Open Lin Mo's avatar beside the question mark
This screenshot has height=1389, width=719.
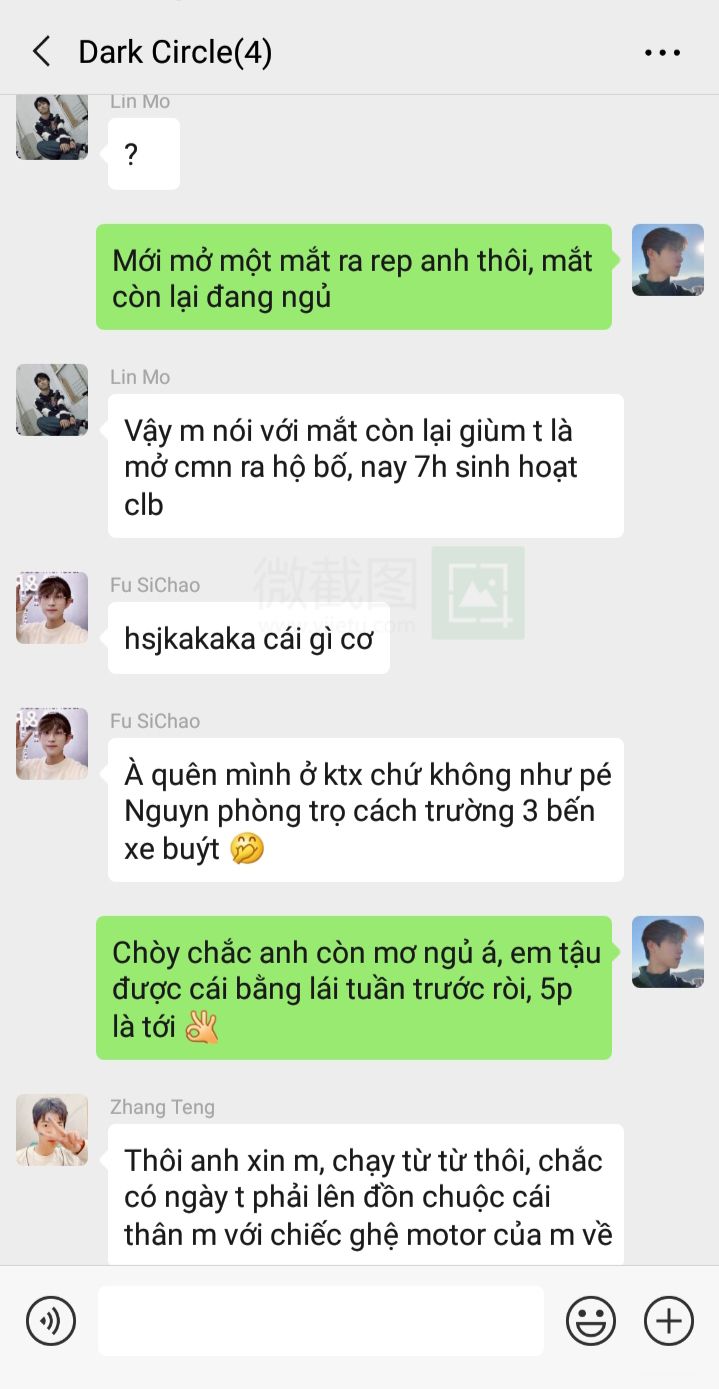point(52,128)
